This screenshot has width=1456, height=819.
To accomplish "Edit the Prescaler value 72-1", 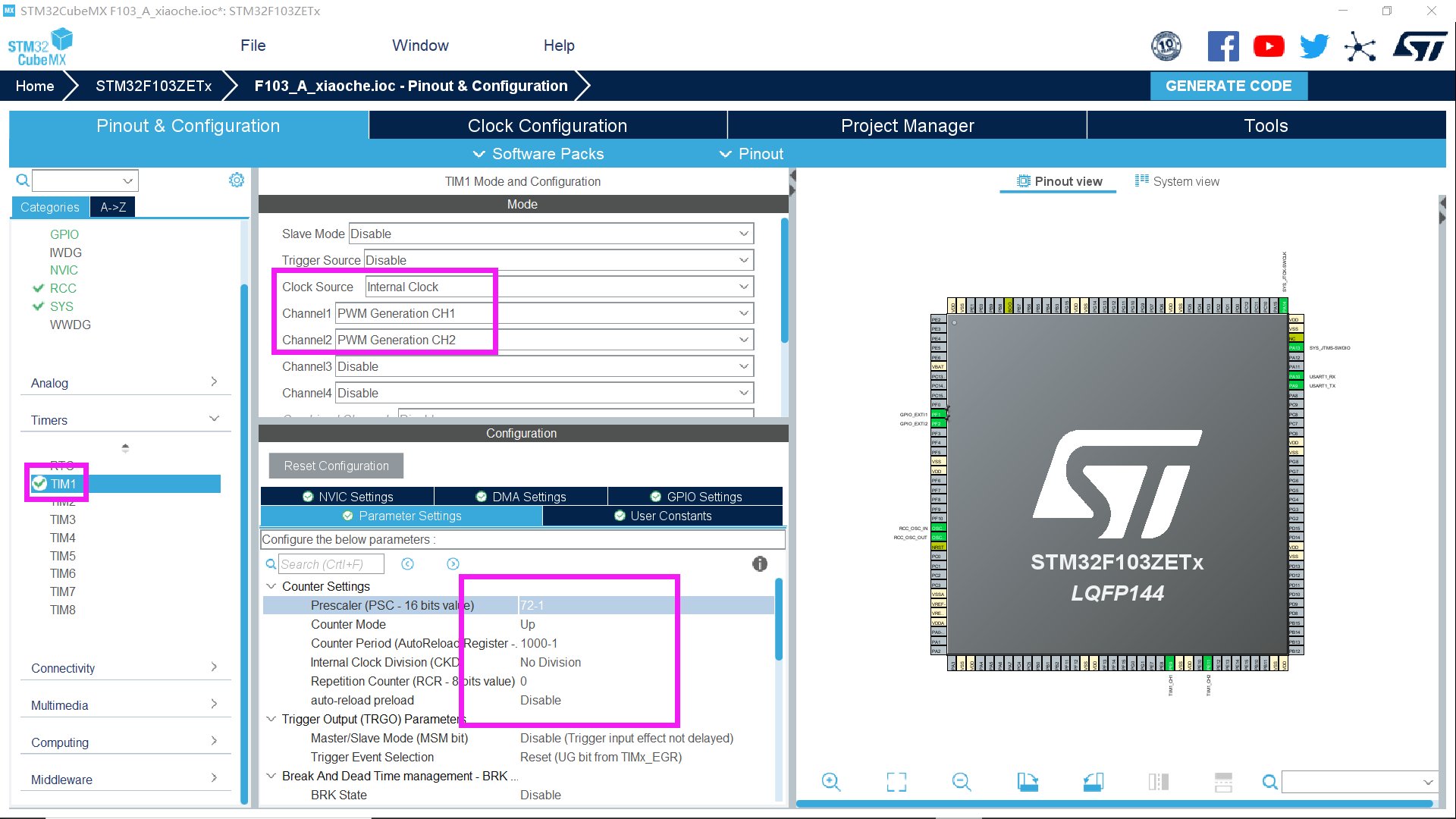I will [645, 605].
